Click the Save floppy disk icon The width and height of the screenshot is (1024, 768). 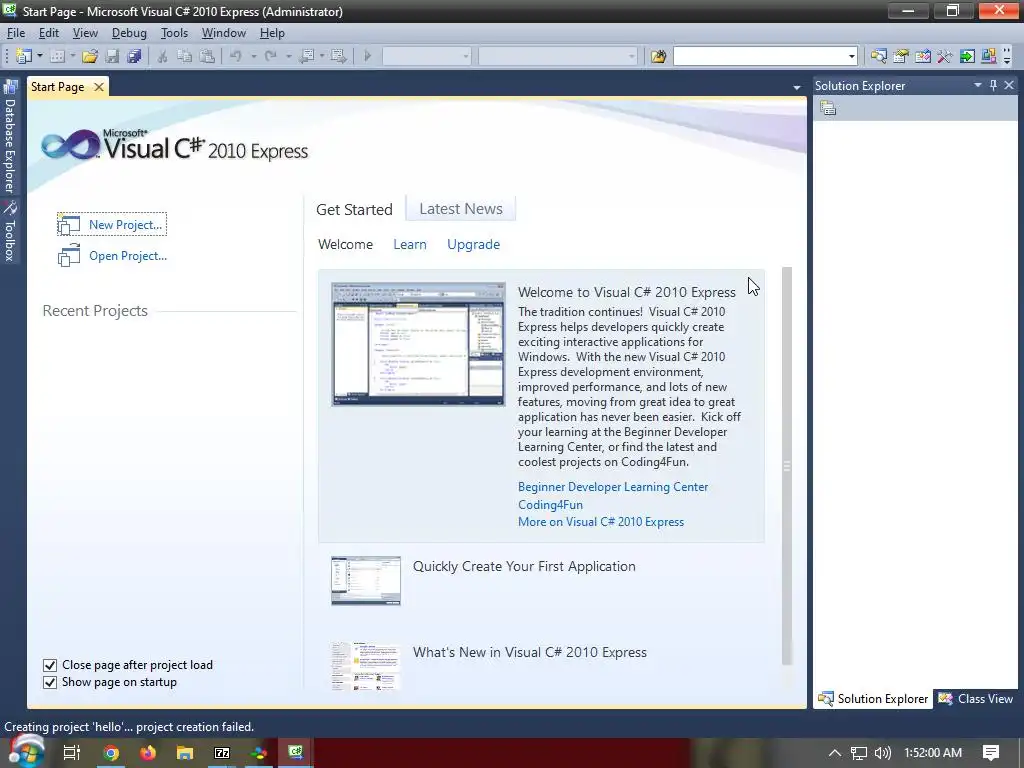112,56
